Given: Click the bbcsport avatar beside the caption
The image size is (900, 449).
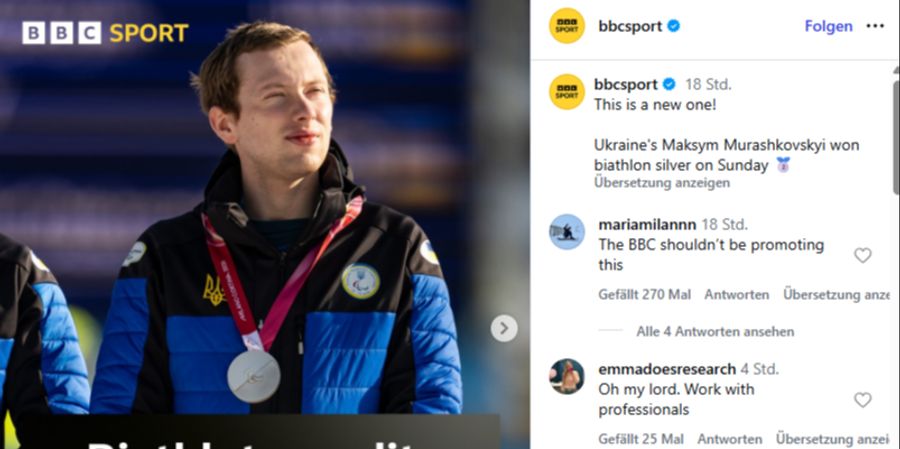Looking at the screenshot, I should pos(567,92).
